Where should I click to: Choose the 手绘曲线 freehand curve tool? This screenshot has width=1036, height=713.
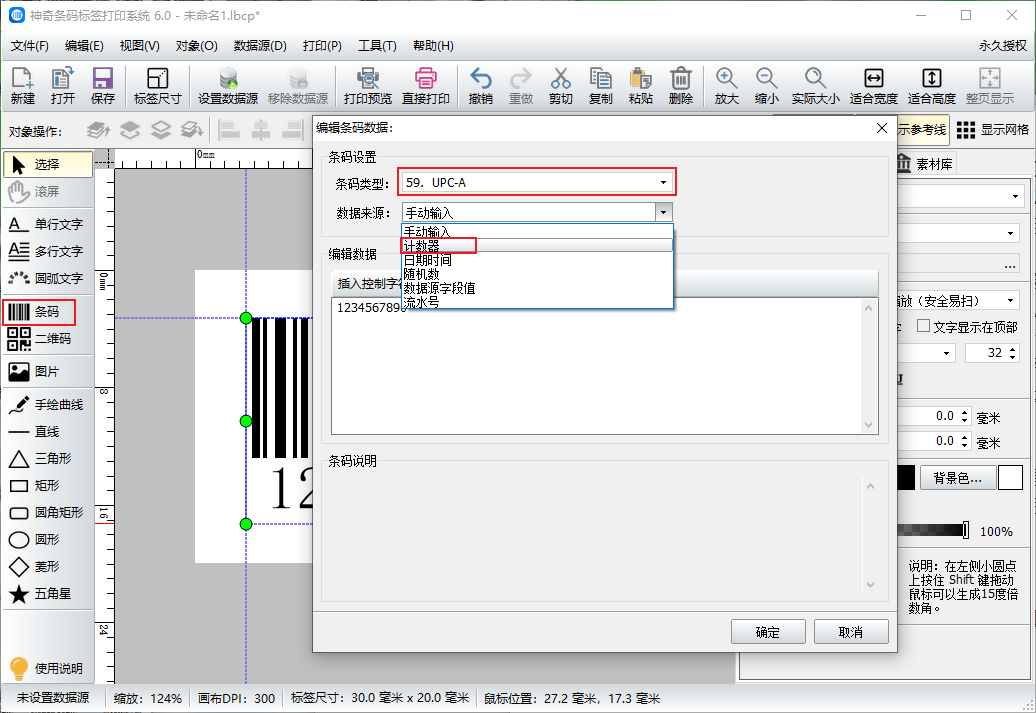pos(48,405)
